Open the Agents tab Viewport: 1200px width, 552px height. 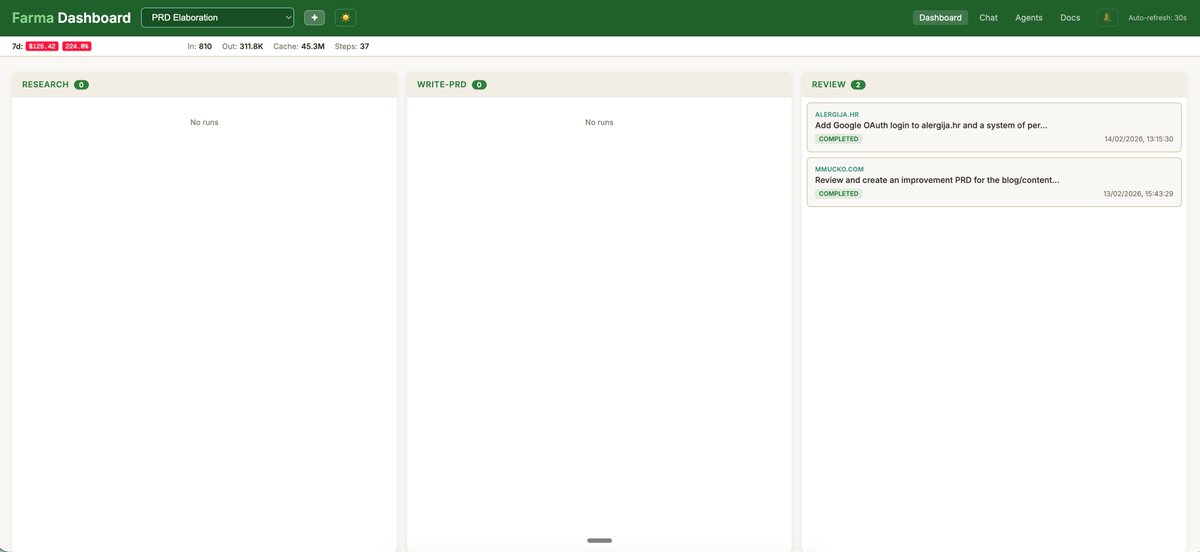pyautogui.click(x=1028, y=17)
